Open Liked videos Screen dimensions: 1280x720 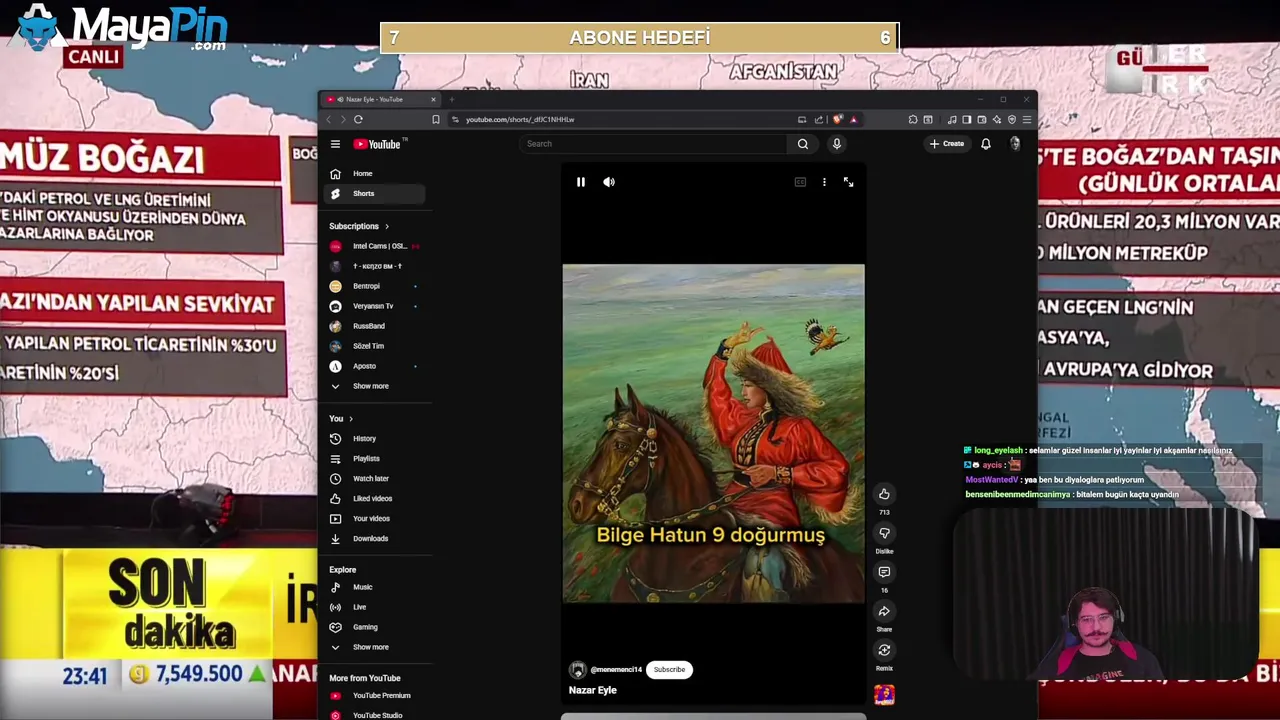click(x=376, y=499)
